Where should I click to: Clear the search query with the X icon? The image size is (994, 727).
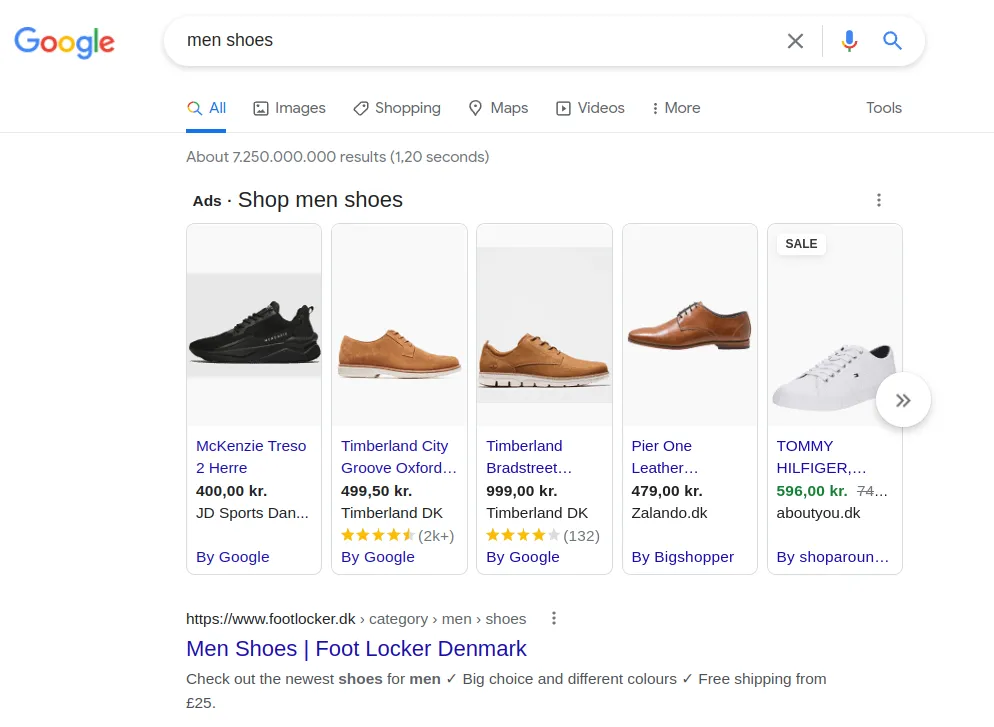pyautogui.click(x=795, y=41)
